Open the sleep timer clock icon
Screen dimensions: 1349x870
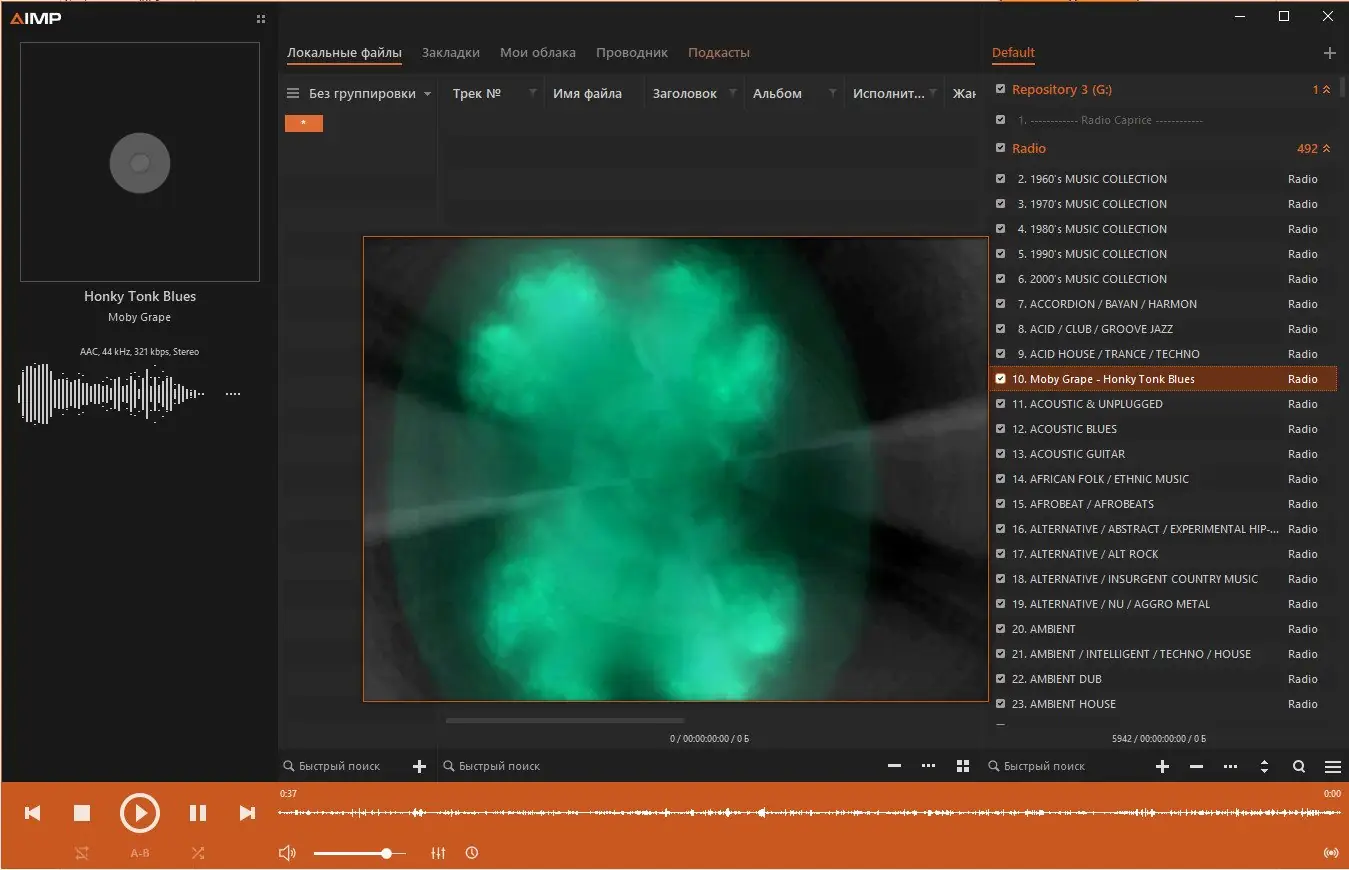coord(472,853)
